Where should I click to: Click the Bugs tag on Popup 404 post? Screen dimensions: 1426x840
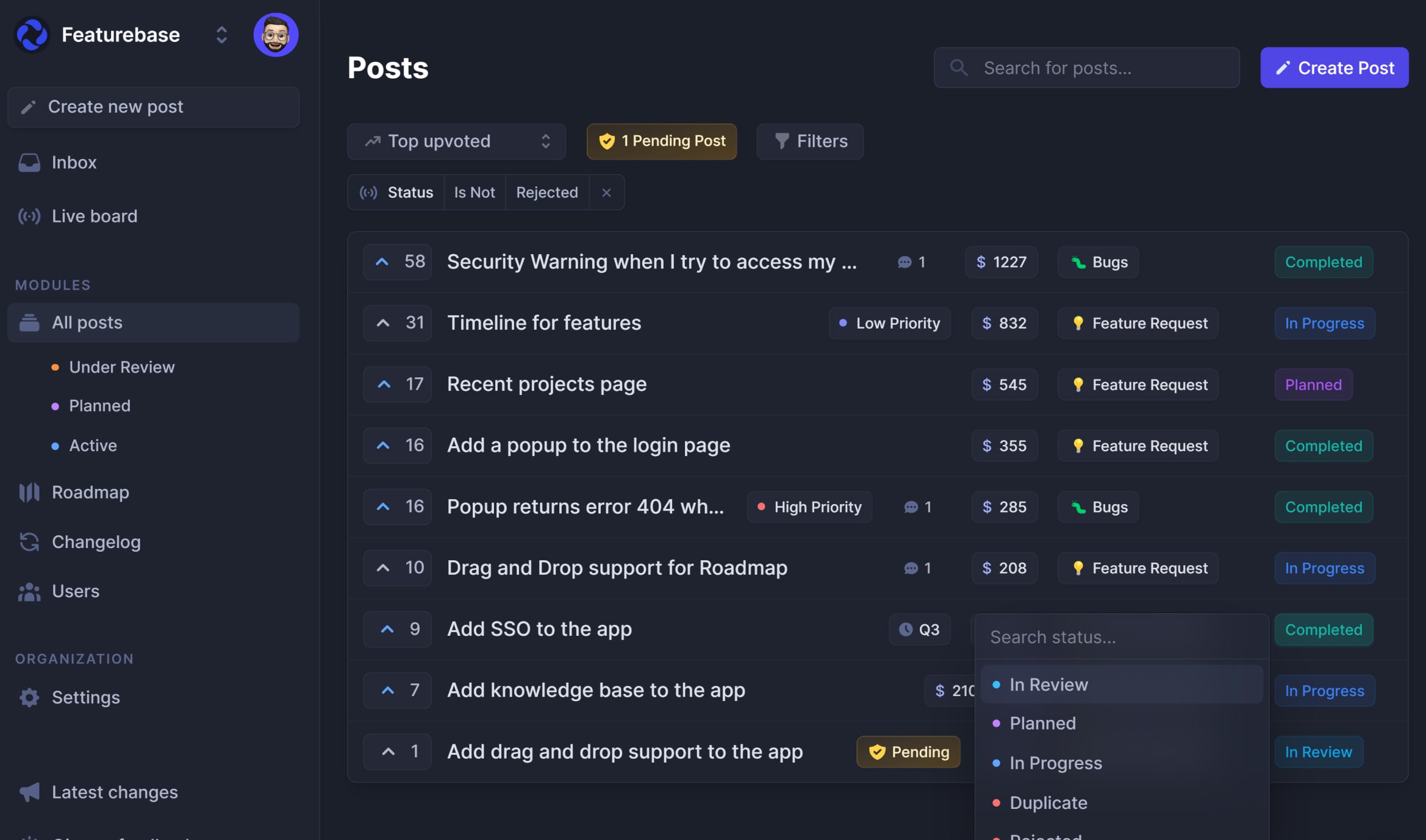click(x=1098, y=507)
